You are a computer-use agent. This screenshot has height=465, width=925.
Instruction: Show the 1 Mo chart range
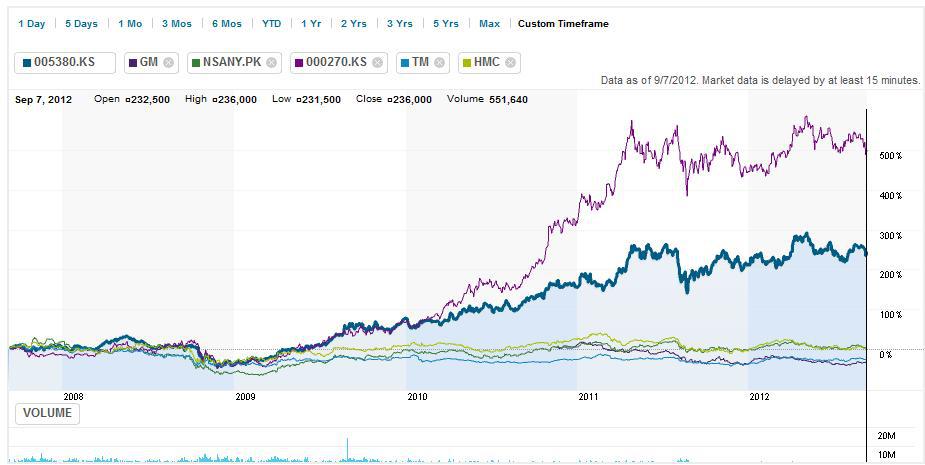coord(130,23)
